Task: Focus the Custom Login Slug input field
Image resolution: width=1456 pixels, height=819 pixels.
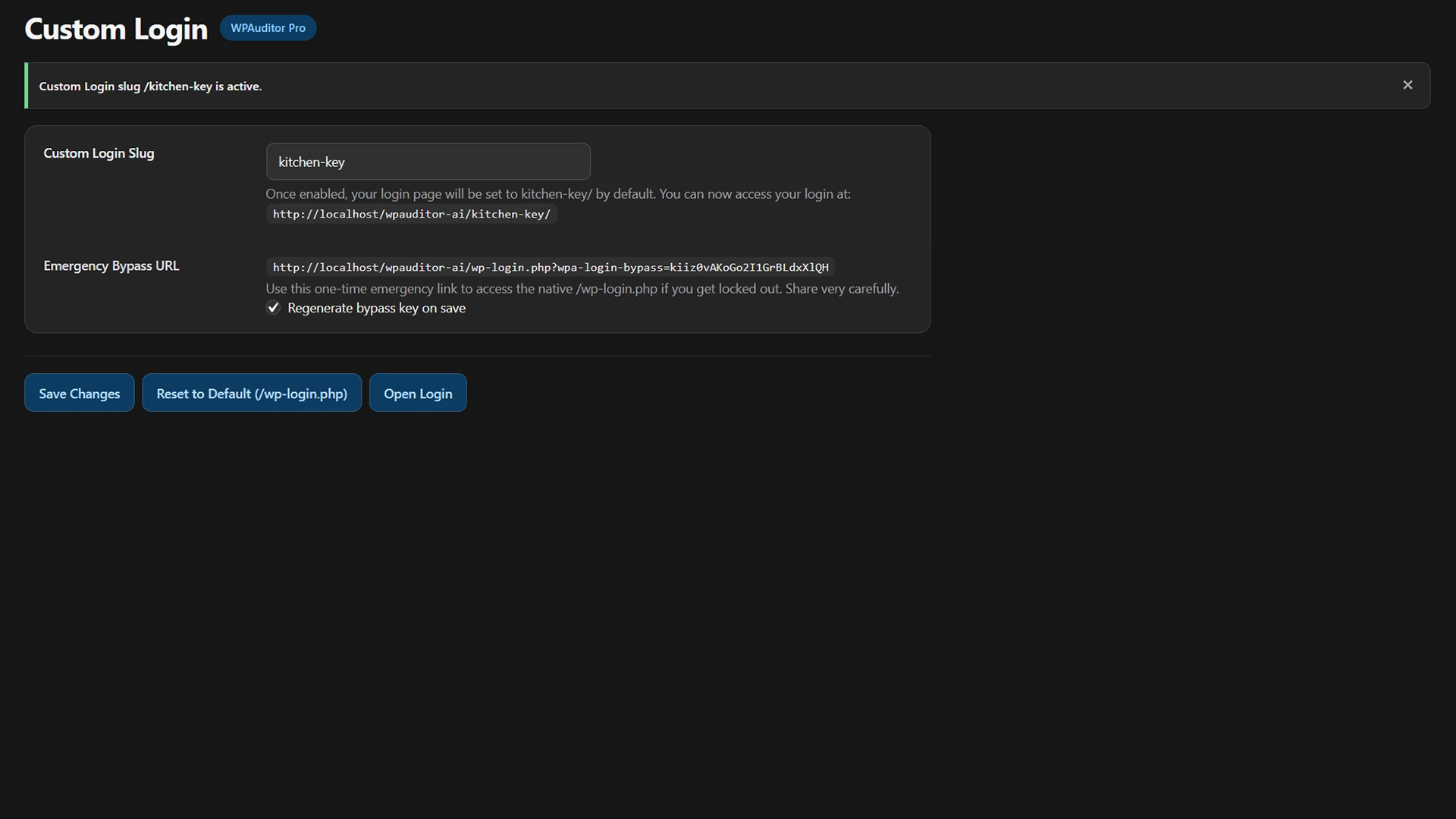Action: coord(428,162)
